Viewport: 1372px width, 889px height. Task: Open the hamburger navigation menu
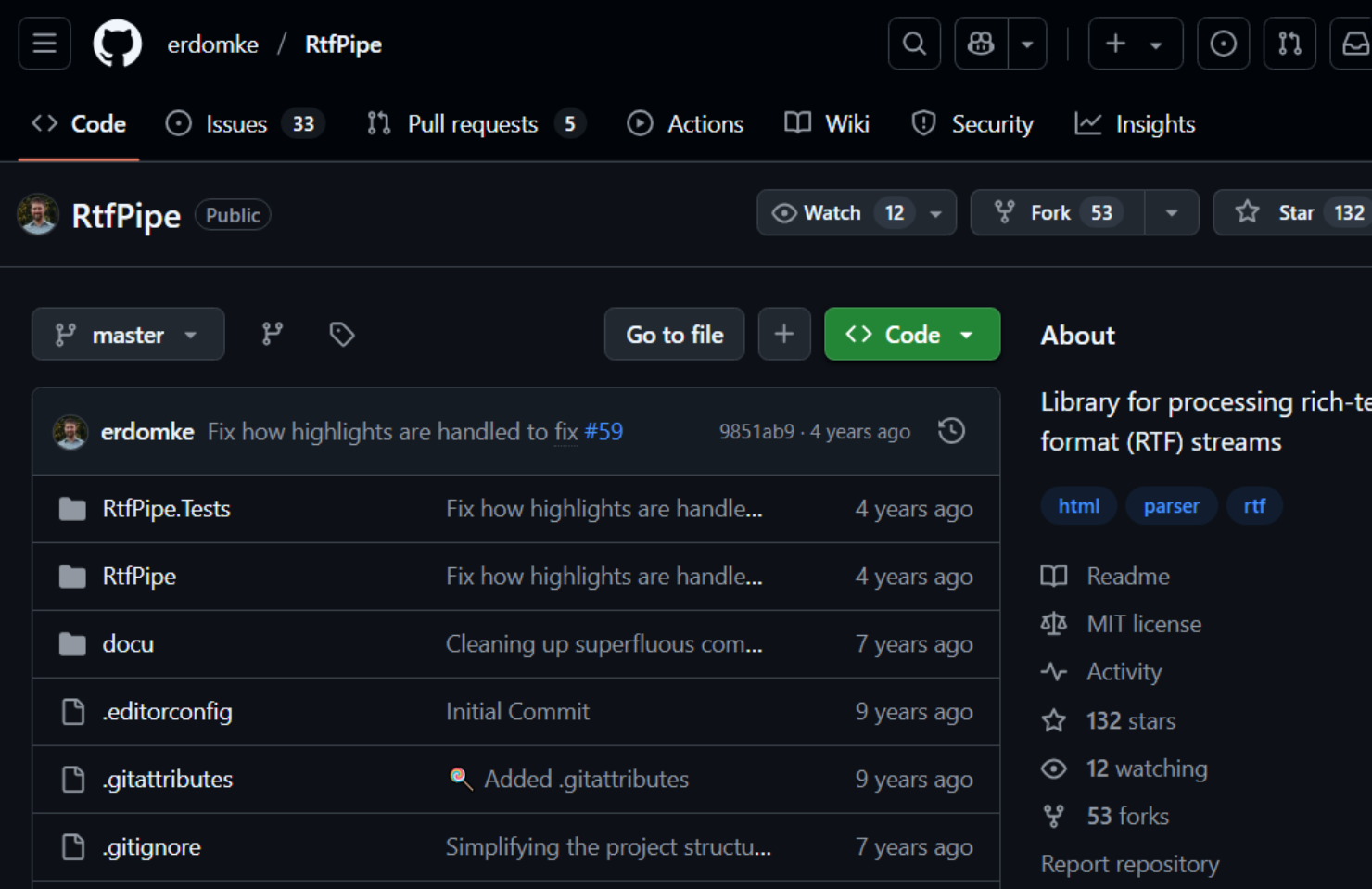coord(44,44)
